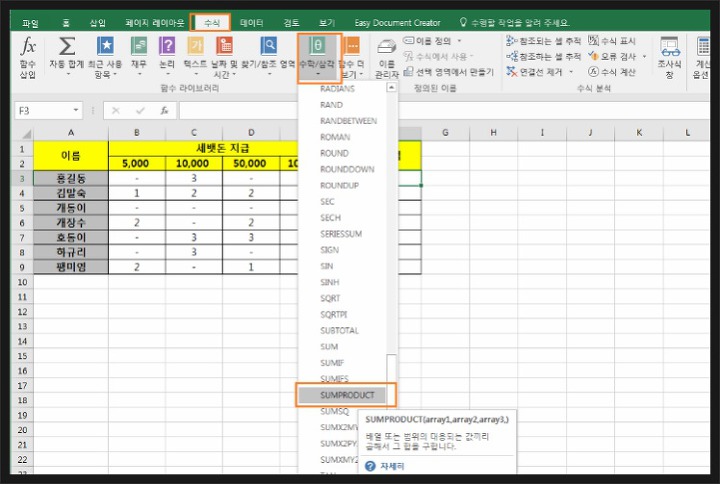Click Trace Dependents (참조하는 셀 추적)
Image resolution: width=720 pixels, height=484 pixels.
[x=544, y=56]
